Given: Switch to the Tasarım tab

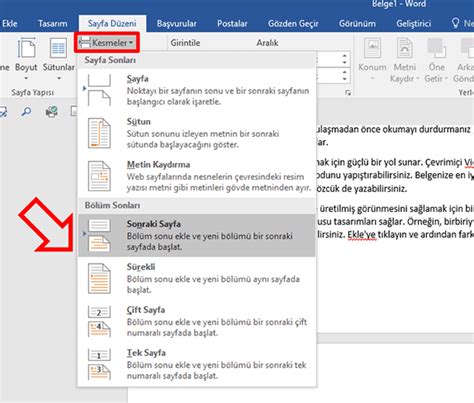Looking at the screenshot, I should [x=53, y=24].
